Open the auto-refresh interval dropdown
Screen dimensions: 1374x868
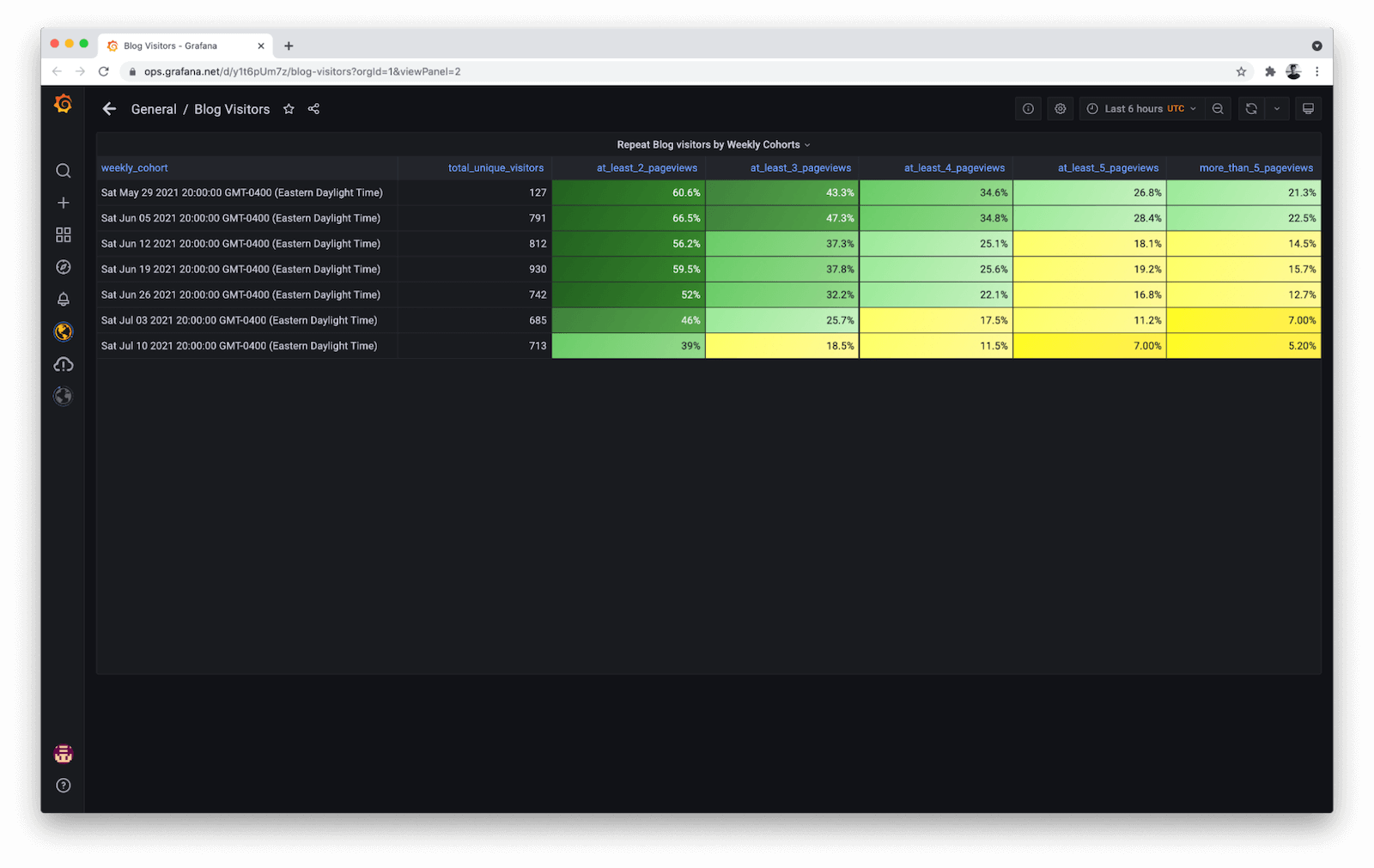[x=1277, y=108]
